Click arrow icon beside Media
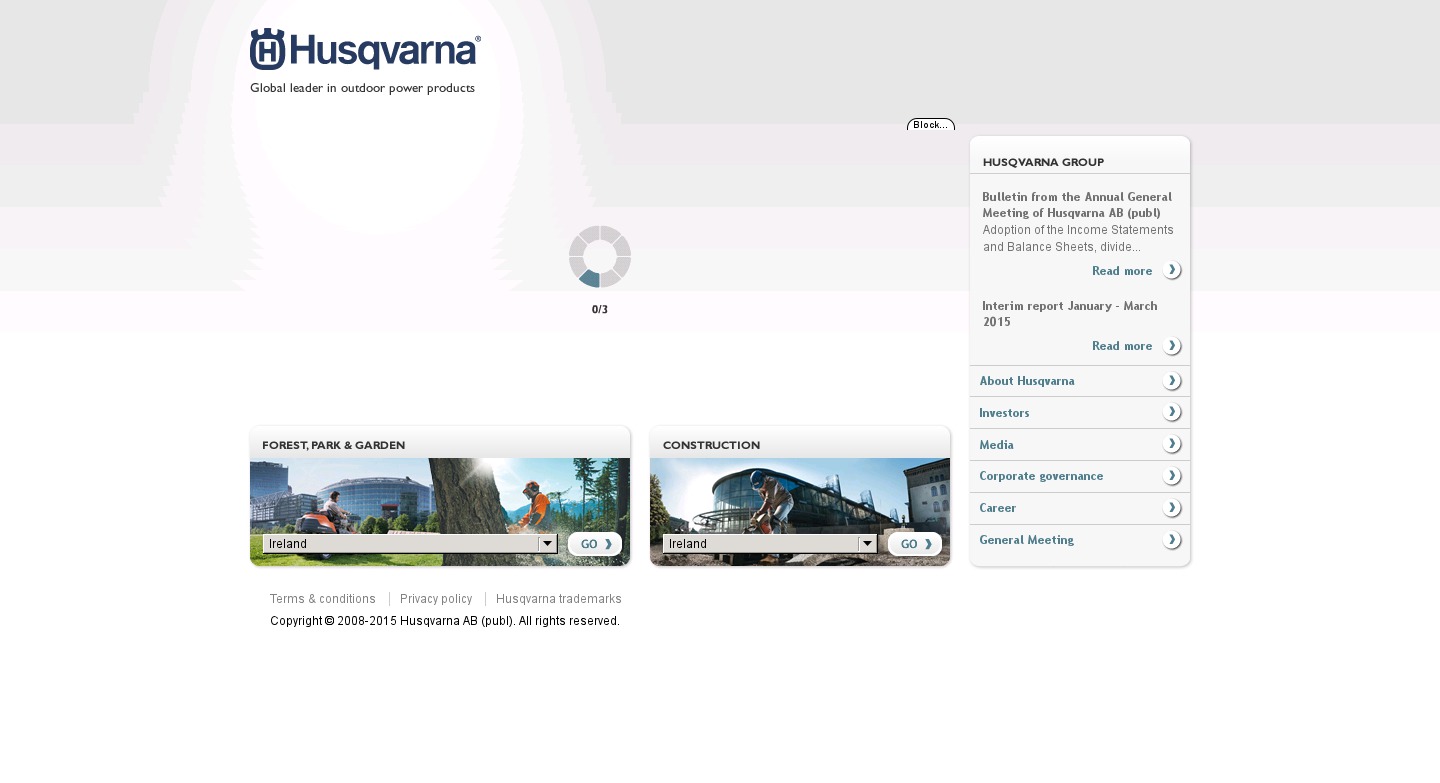Screen dimensions: 1440x783 tap(1172, 445)
